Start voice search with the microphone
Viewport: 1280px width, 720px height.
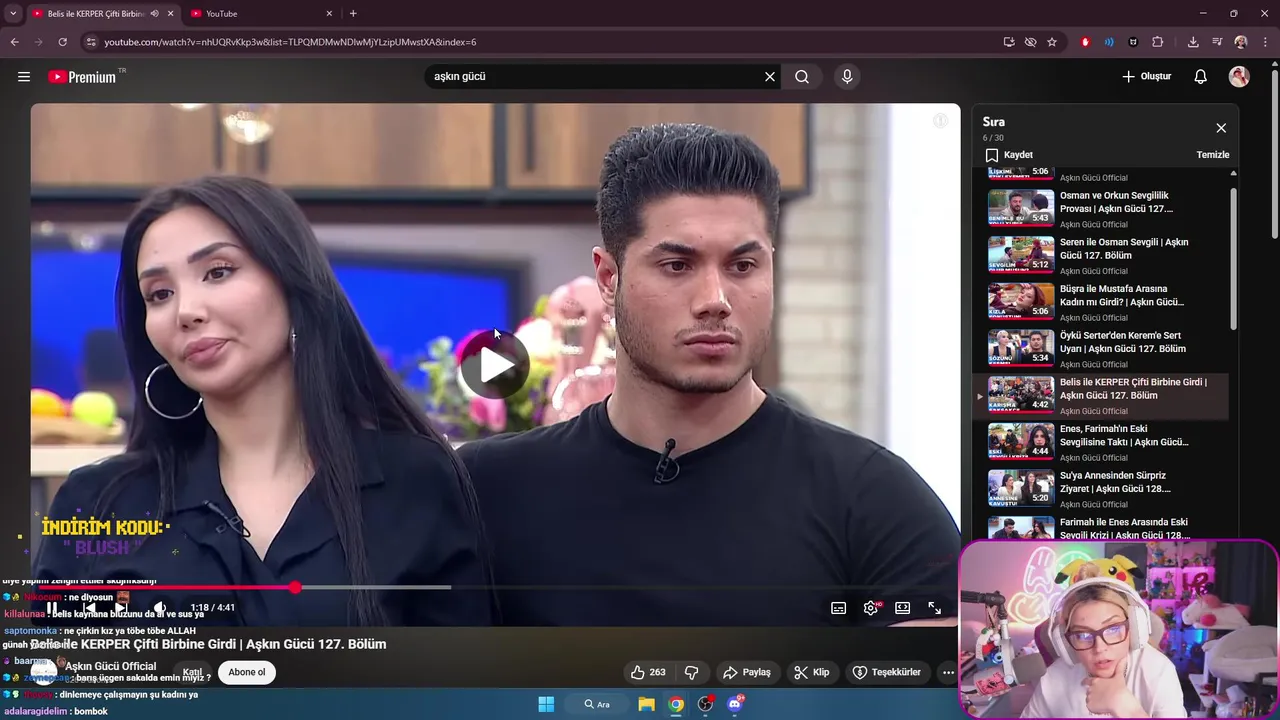point(847,77)
